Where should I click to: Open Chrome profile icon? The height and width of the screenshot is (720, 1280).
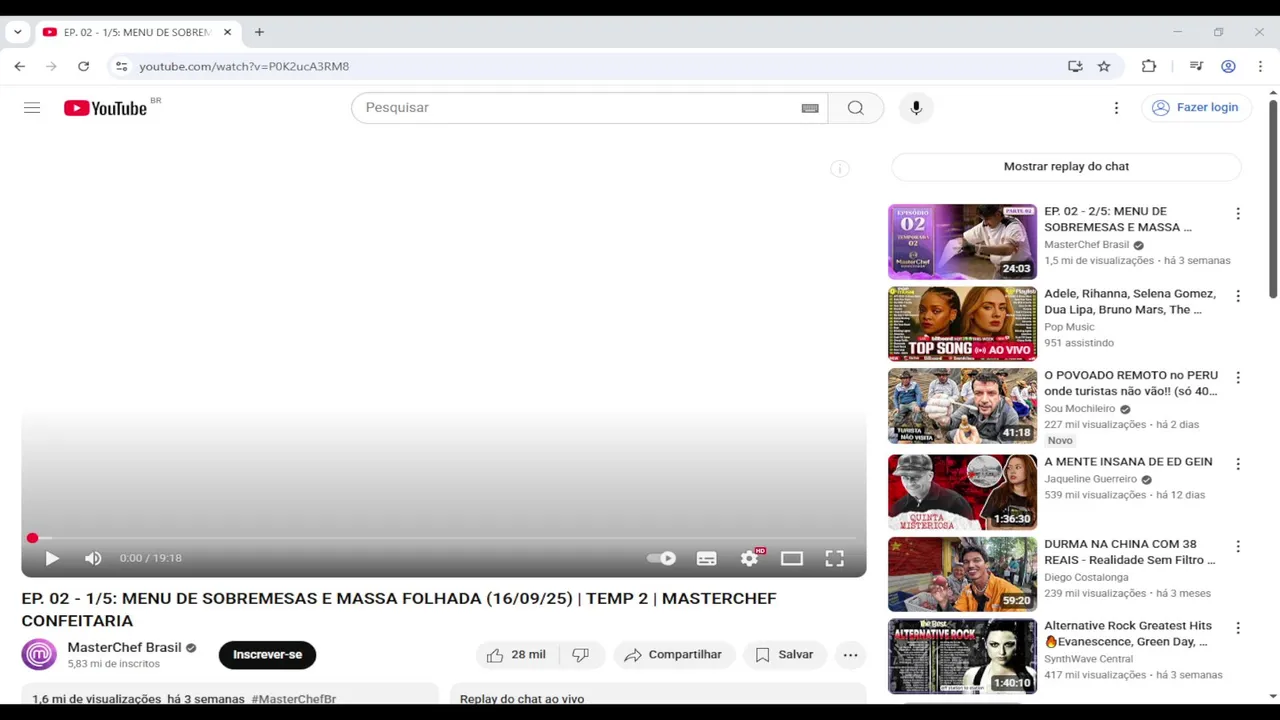(1228, 66)
